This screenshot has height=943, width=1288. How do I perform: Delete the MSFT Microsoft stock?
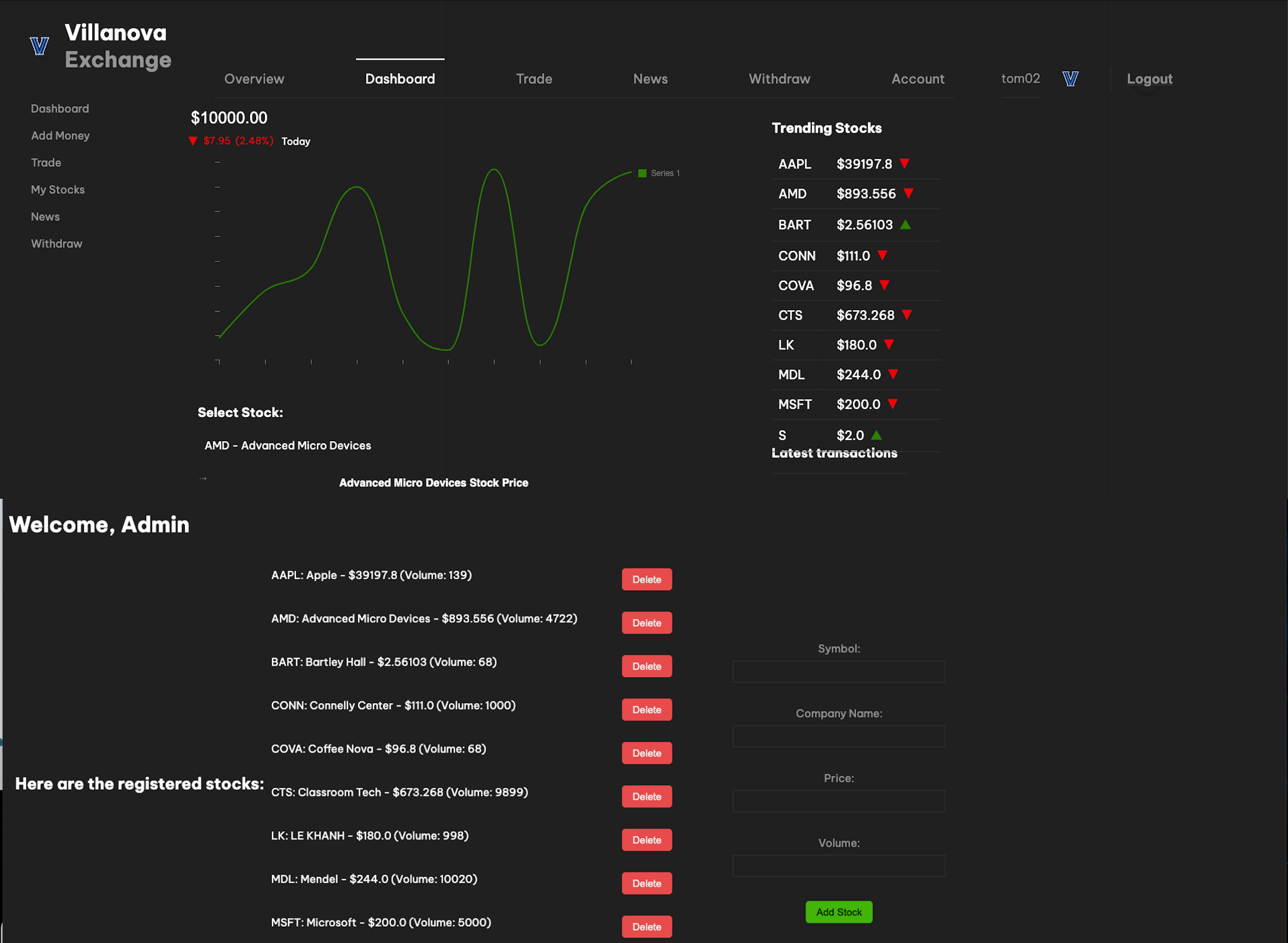(x=647, y=926)
